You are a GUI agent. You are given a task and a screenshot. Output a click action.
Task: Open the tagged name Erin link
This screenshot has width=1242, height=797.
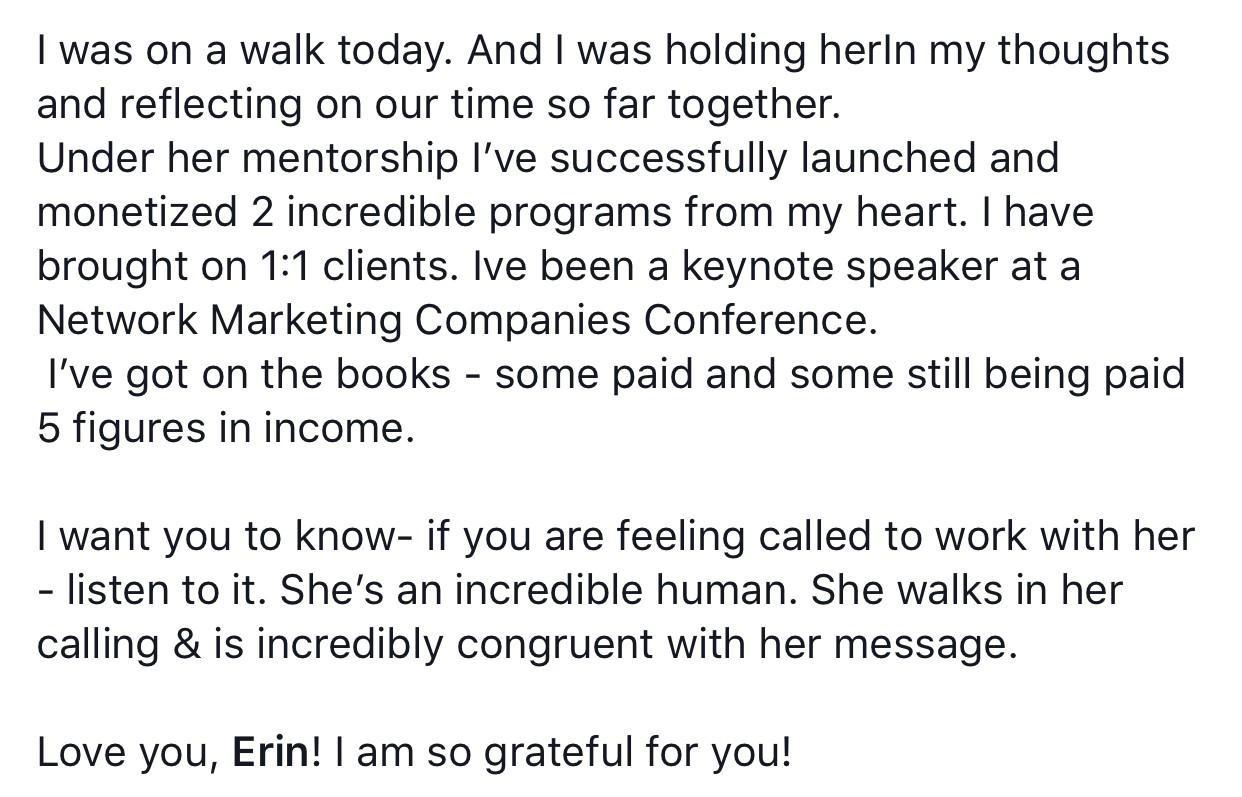271,752
